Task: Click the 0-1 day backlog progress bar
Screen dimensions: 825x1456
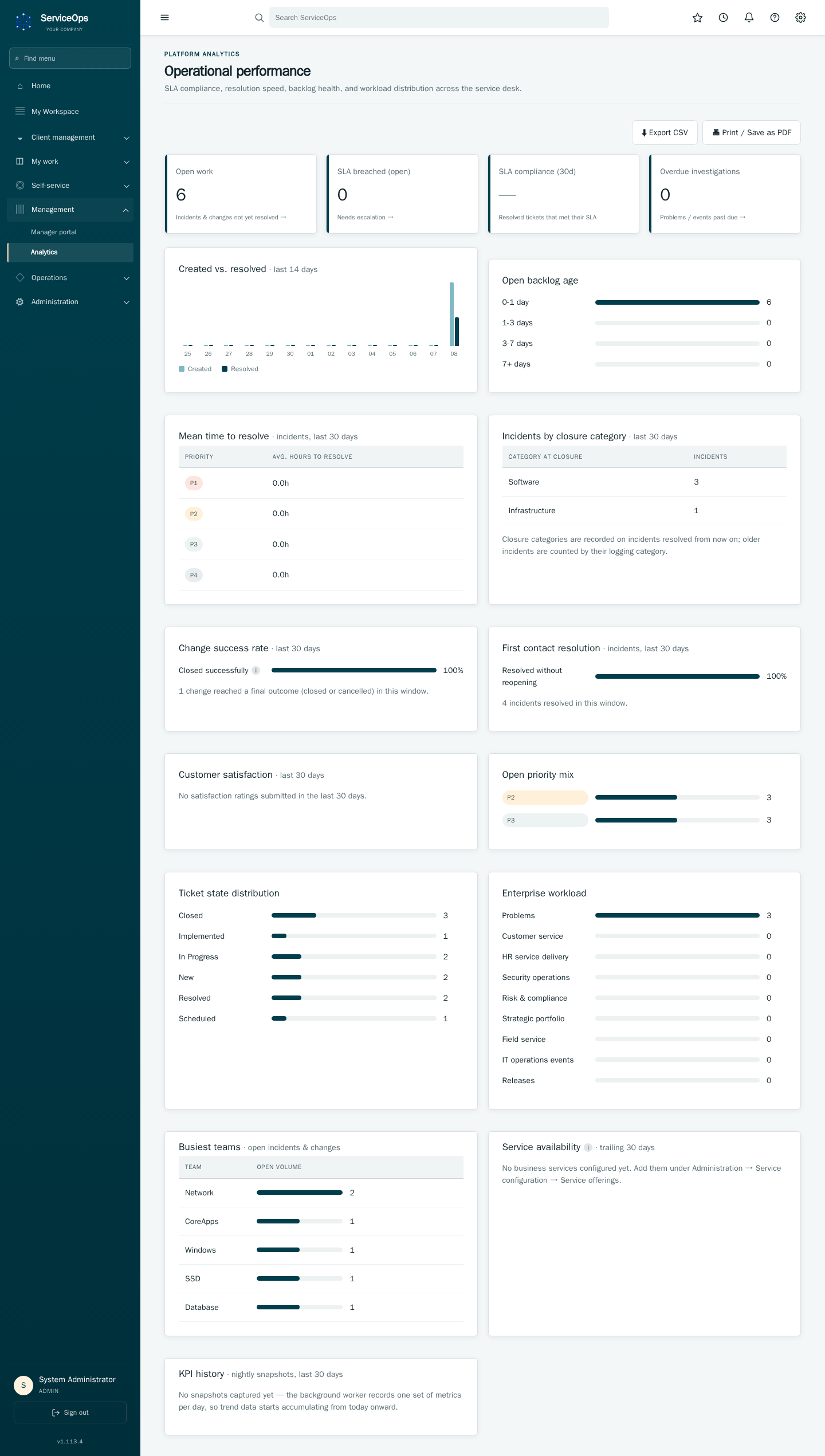Action: point(677,302)
